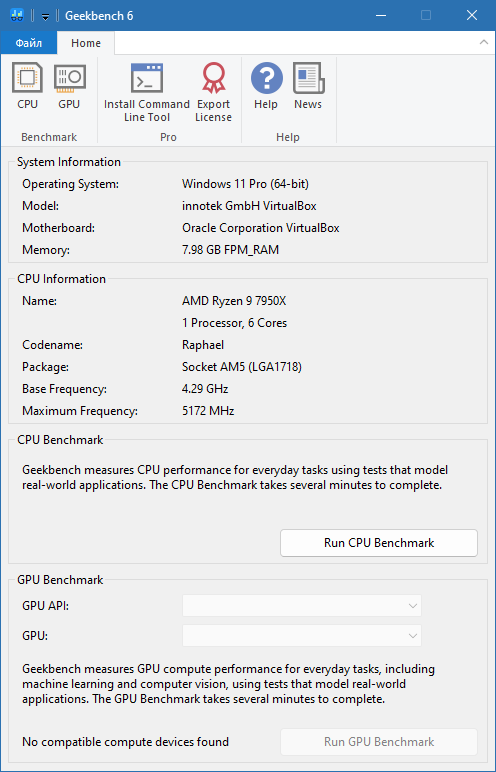Image resolution: width=496 pixels, height=772 pixels.
Task: Open the Файл menu tab
Action: pos(29,43)
